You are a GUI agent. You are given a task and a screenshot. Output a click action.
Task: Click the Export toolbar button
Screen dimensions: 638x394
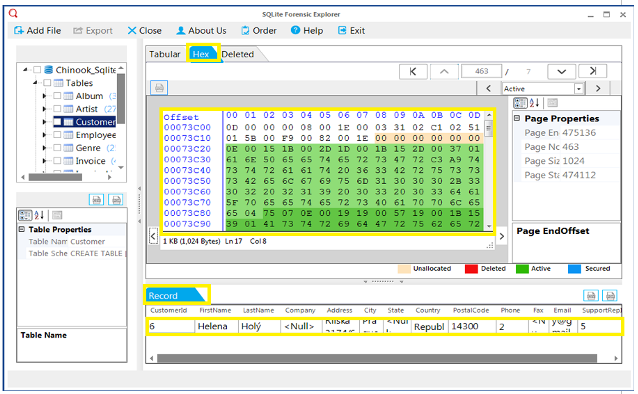click(93, 31)
